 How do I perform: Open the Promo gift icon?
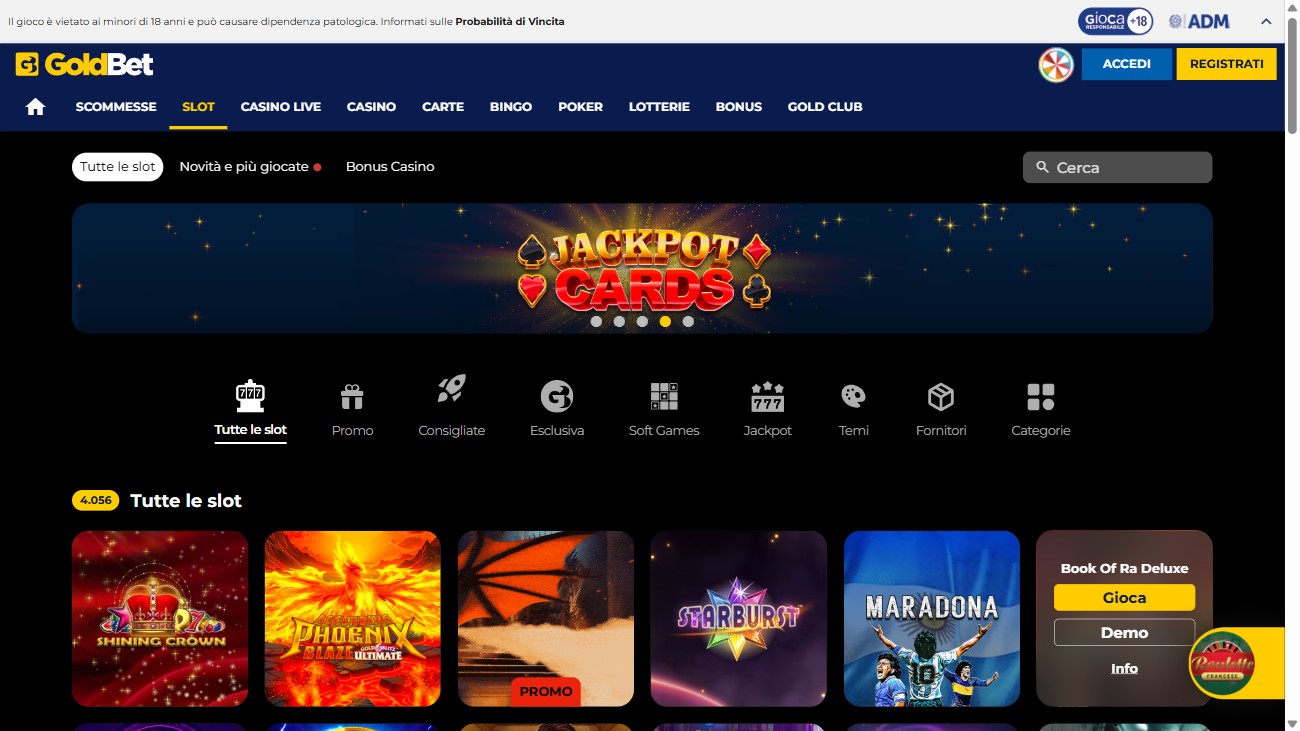(352, 397)
